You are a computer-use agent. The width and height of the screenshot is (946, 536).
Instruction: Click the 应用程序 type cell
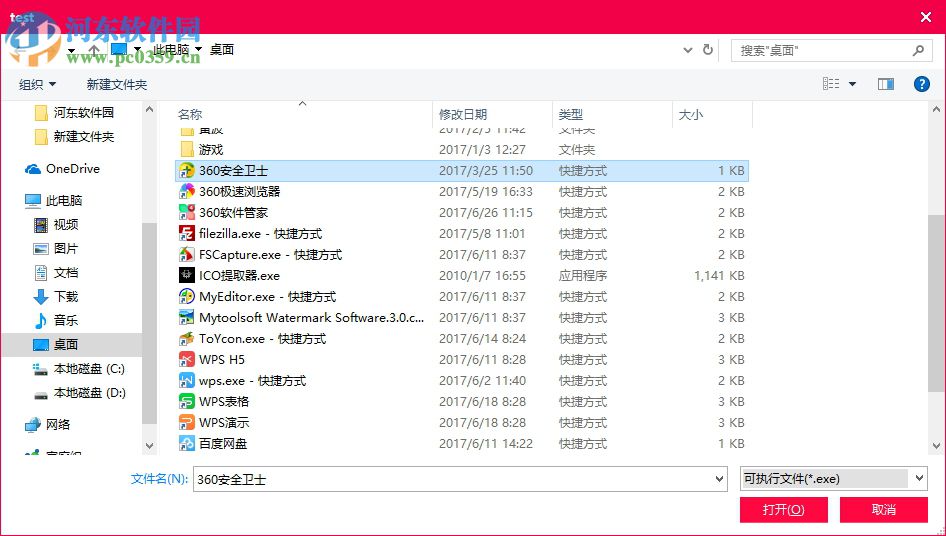[583, 276]
